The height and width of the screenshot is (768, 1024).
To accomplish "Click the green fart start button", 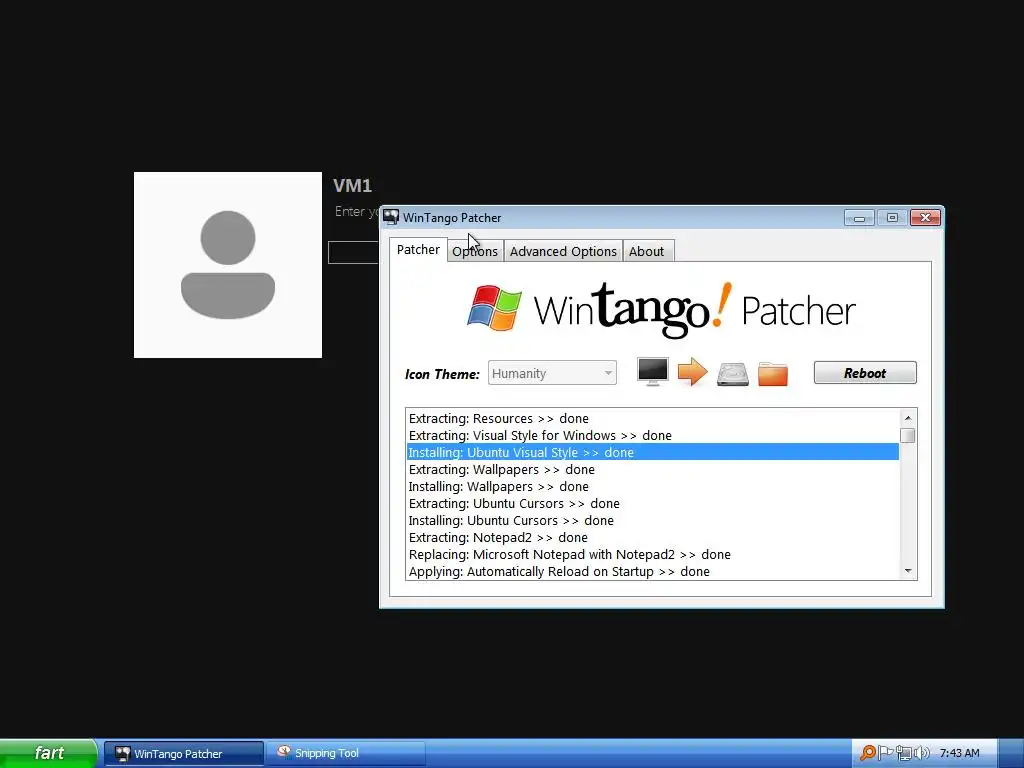I will (x=49, y=753).
